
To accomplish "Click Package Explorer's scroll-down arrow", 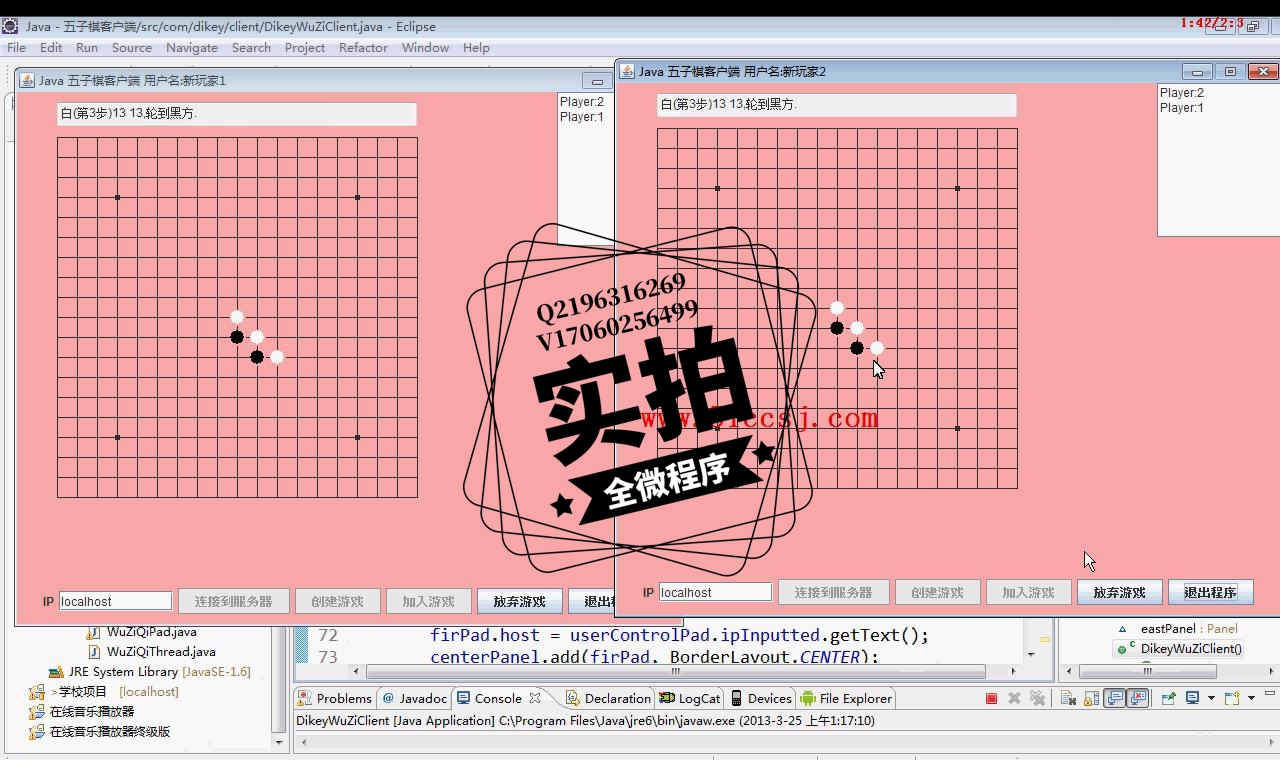I will click(x=279, y=742).
